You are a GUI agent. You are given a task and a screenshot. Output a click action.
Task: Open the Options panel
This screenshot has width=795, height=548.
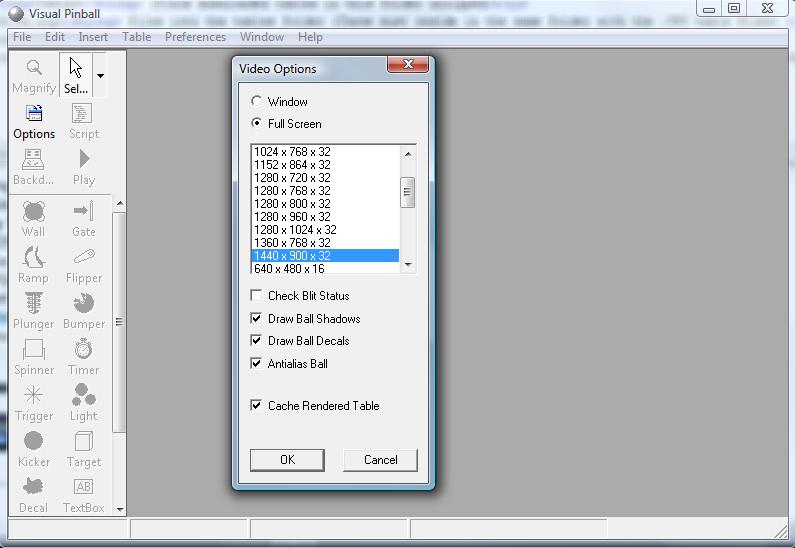pyautogui.click(x=34, y=121)
